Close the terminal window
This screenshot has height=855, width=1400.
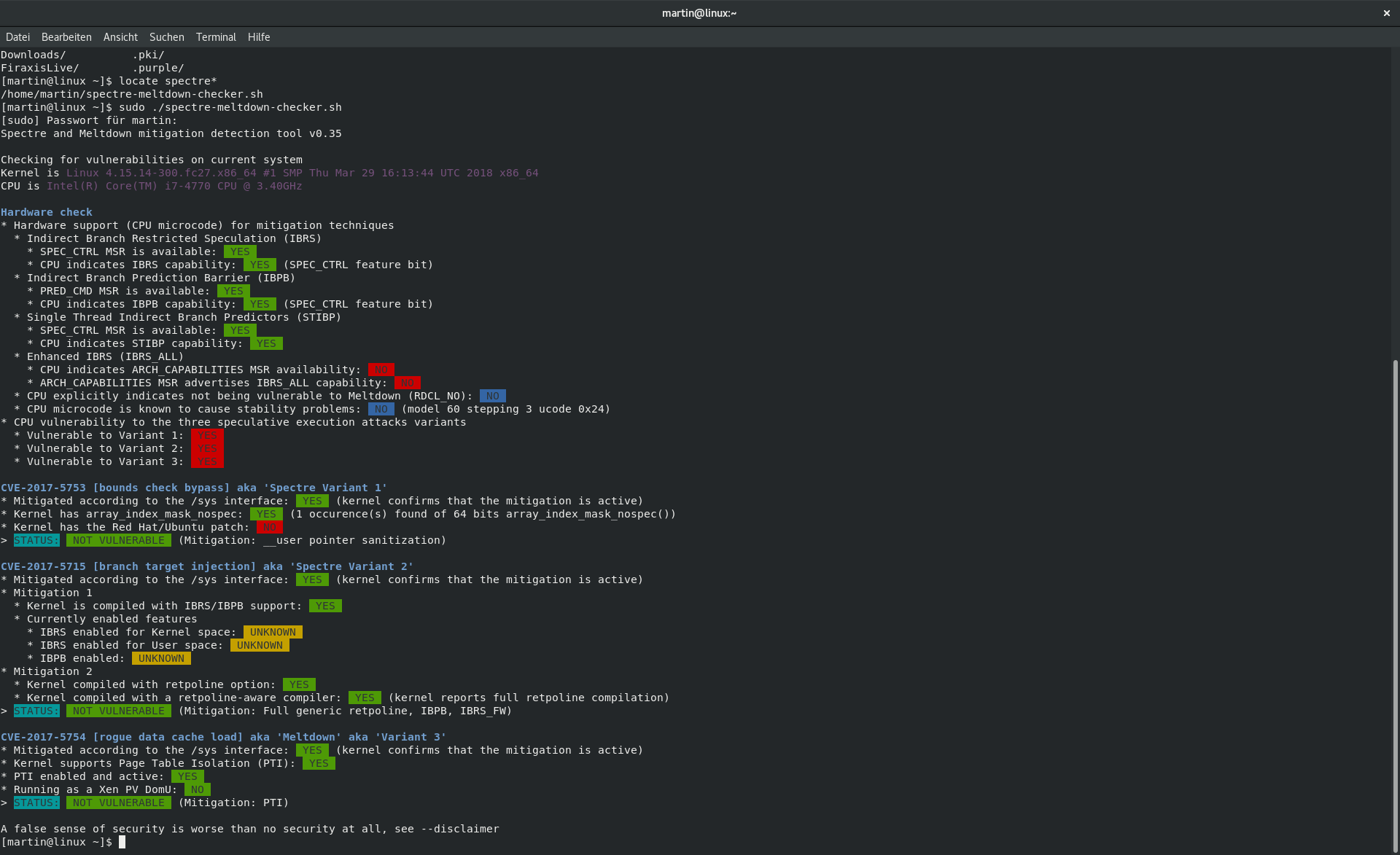[x=1386, y=13]
